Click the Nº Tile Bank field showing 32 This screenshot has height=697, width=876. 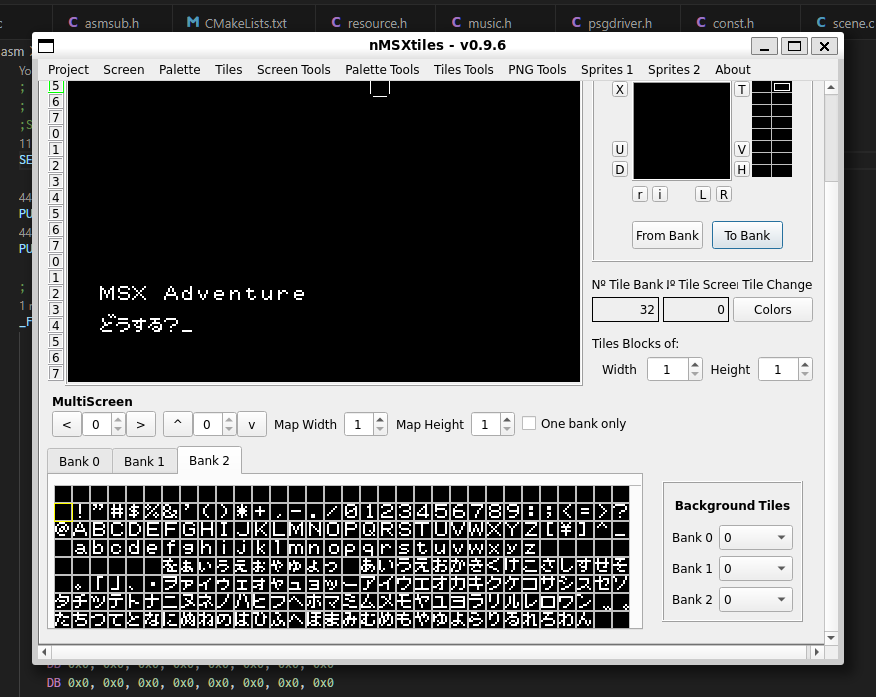(626, 309)
